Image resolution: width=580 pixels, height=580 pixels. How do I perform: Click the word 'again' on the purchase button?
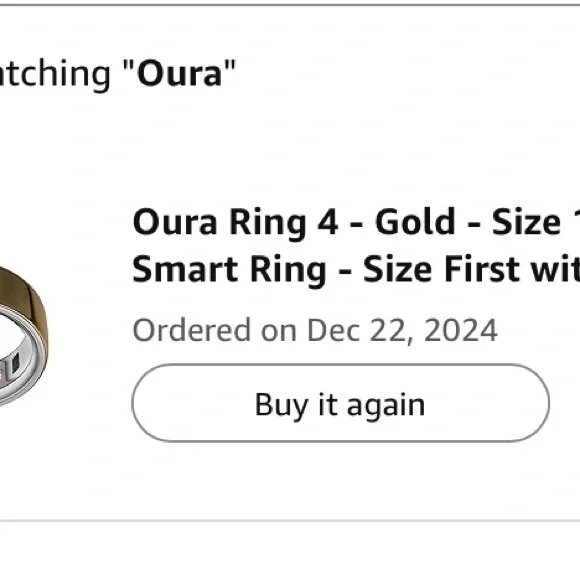pyautogui.click(x=386, y=406)
